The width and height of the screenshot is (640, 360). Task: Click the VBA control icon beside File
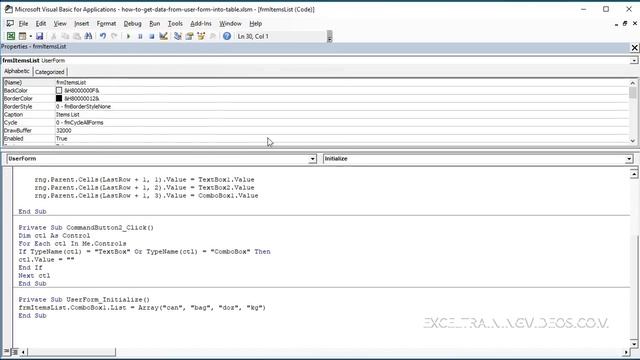(10, 24)
